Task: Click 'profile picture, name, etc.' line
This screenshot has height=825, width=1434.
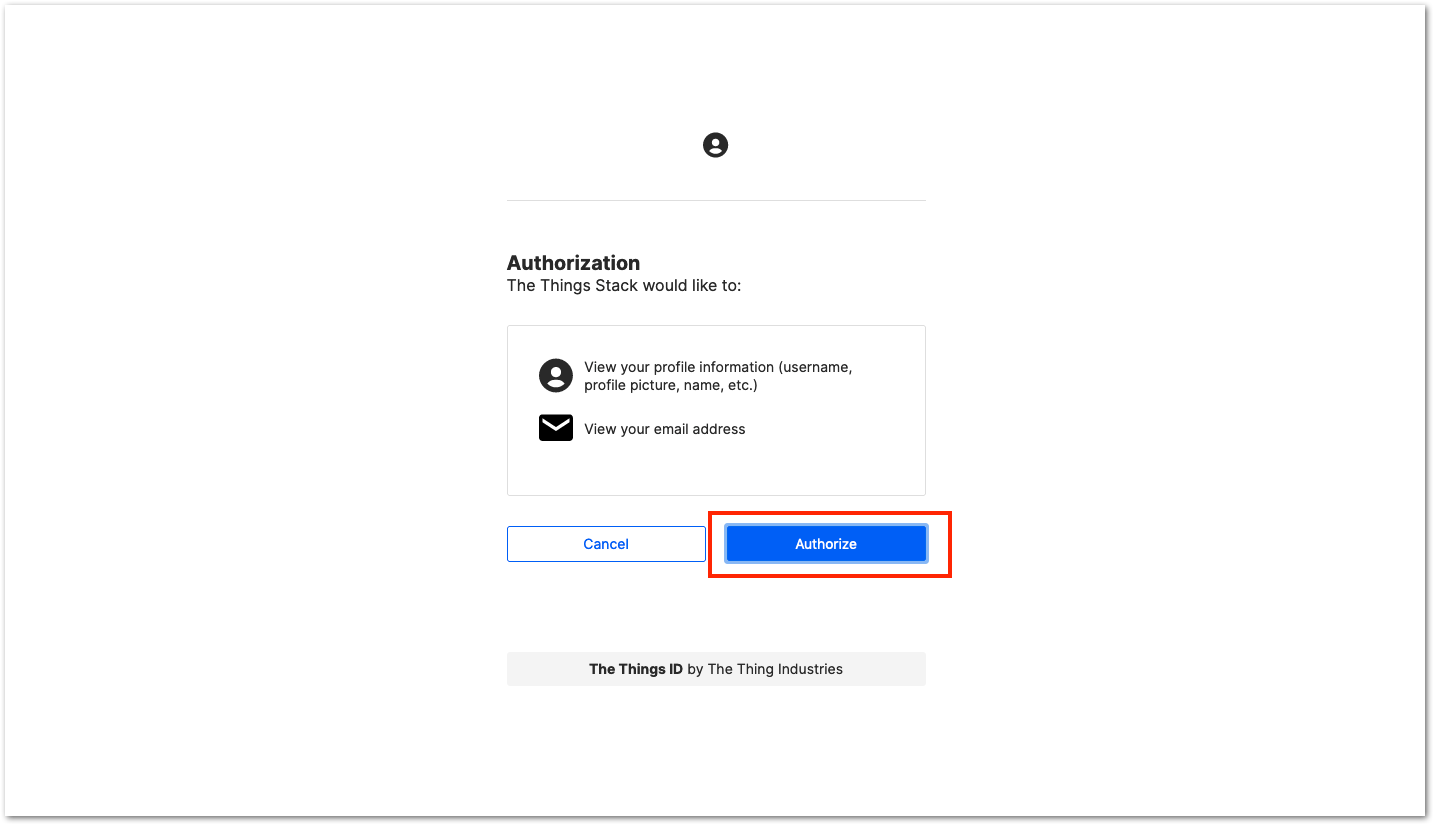Action: [671, 385]
